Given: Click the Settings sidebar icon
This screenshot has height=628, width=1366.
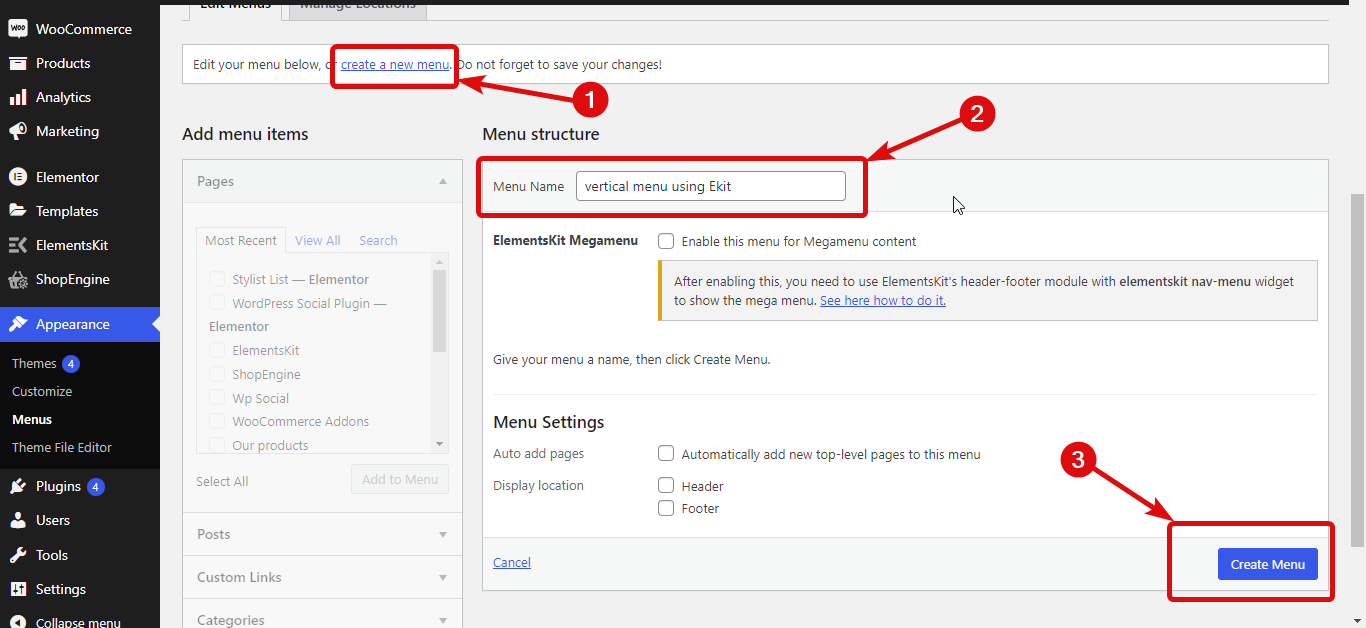Looking at the screenshot, I should [x=17, y=589].
